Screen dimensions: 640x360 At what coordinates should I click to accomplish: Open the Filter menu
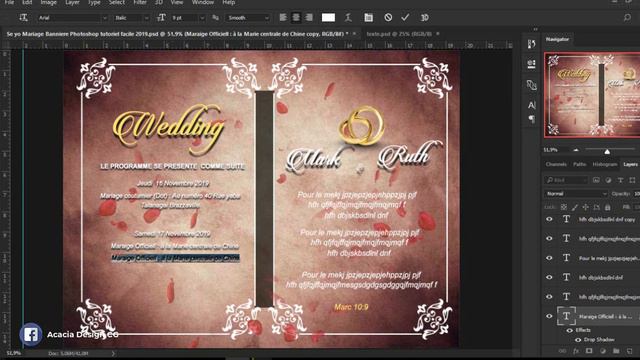click(x=140, y=2)
